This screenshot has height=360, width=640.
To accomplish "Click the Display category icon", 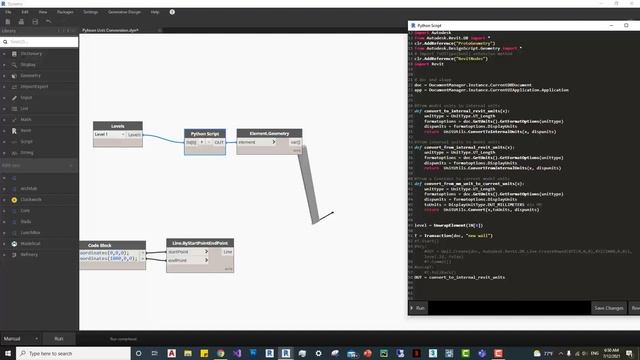I will point(14,64).
